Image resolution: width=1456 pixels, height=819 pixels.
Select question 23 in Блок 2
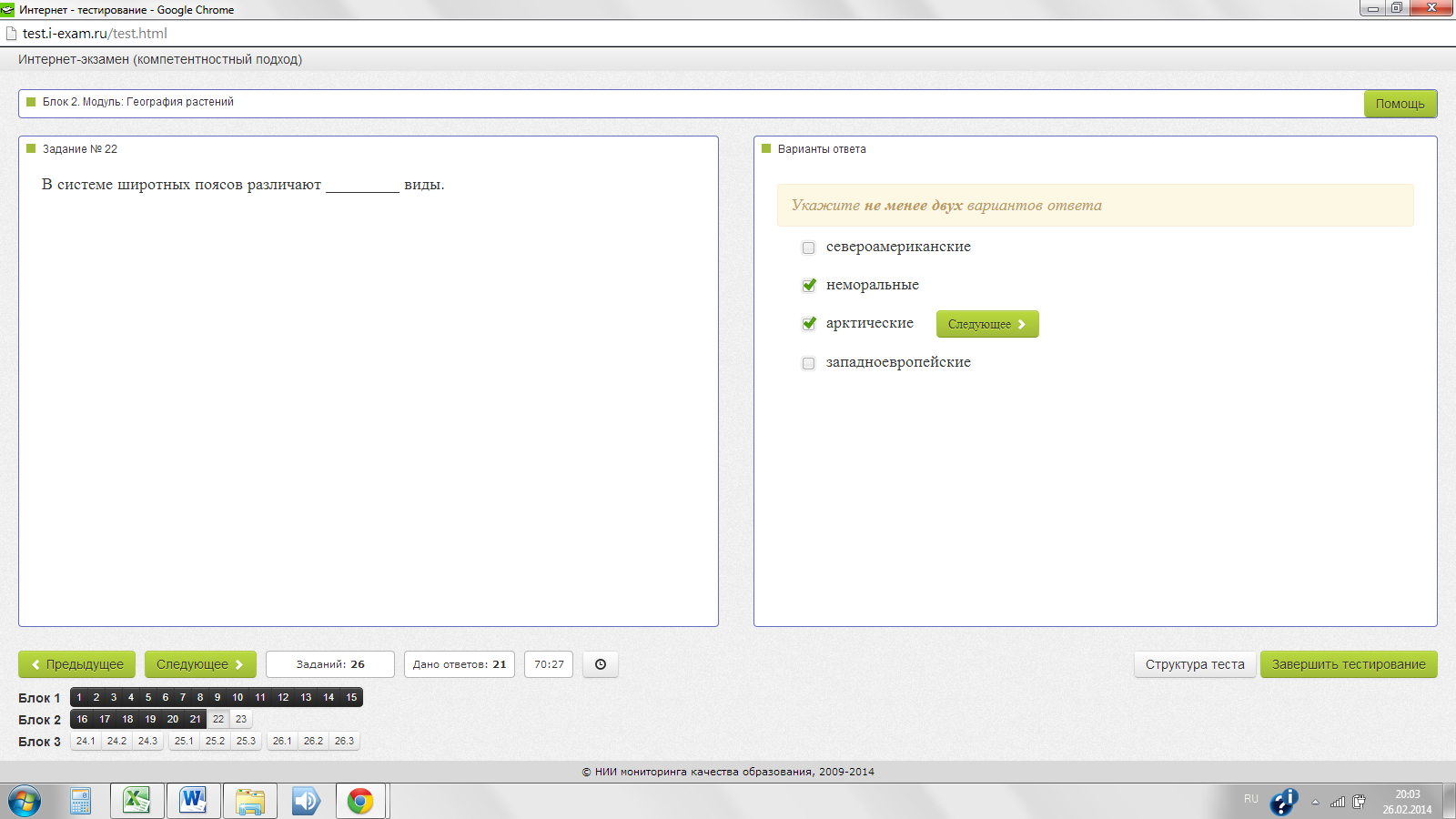click(x=241, y=719)
